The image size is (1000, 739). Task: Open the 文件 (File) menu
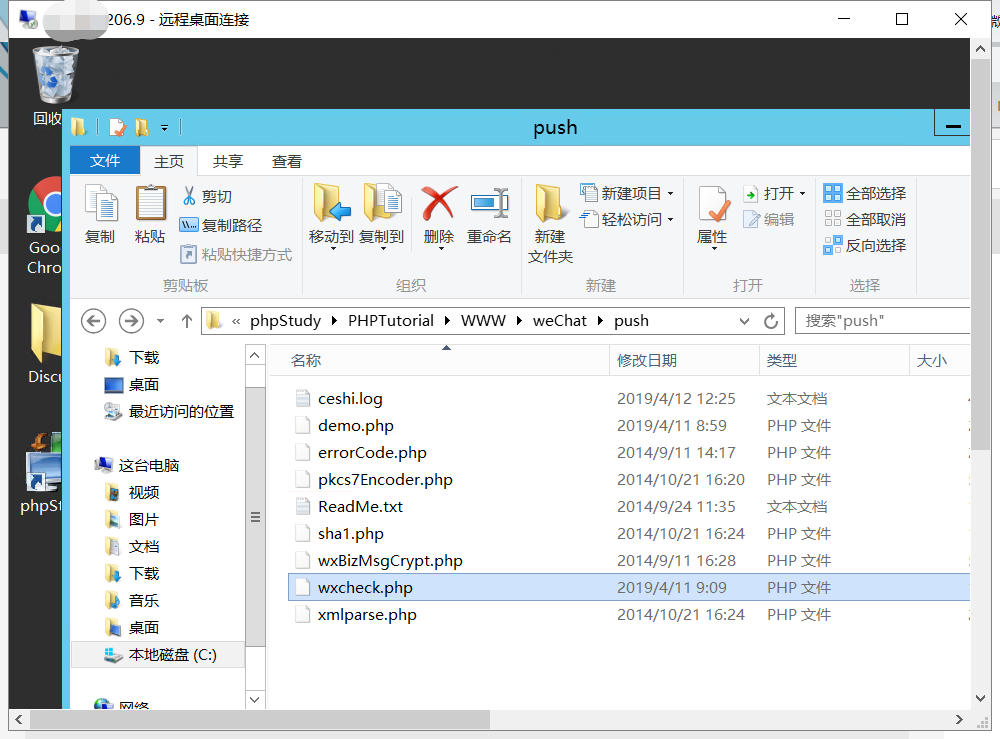pos(104,161)
